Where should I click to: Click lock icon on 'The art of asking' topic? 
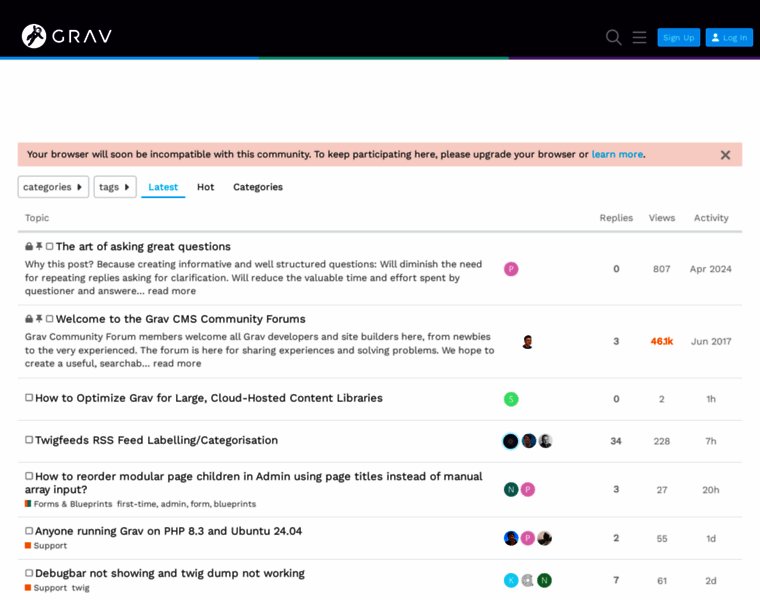29,246
